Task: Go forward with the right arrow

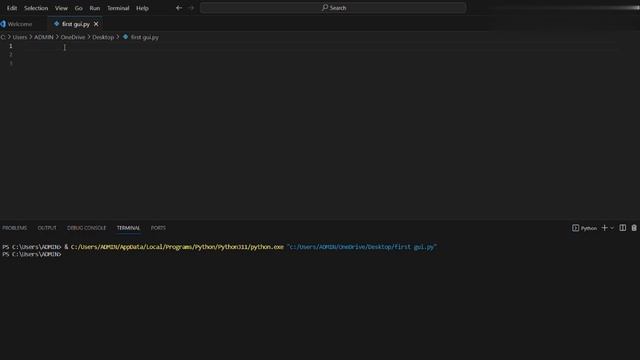Action: (x=191, y=8)
